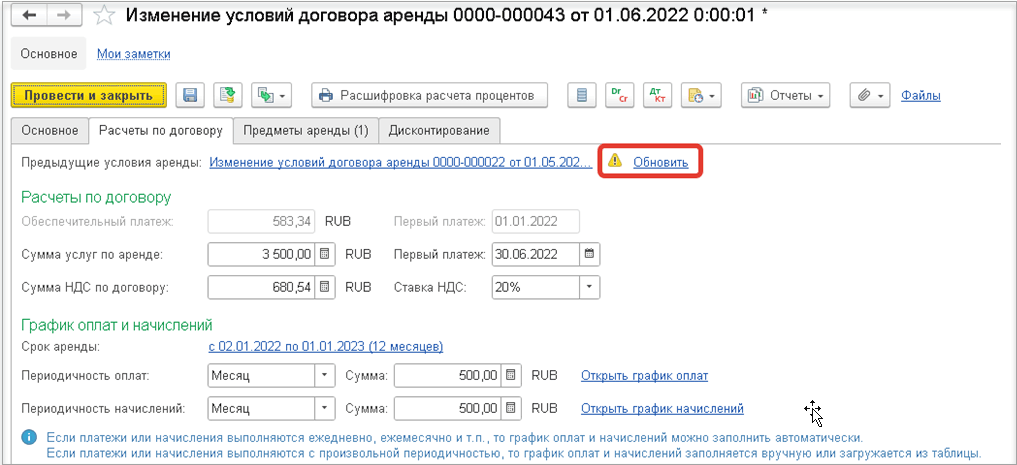Click the Обеспечительный платеж field 583,34

261,221
